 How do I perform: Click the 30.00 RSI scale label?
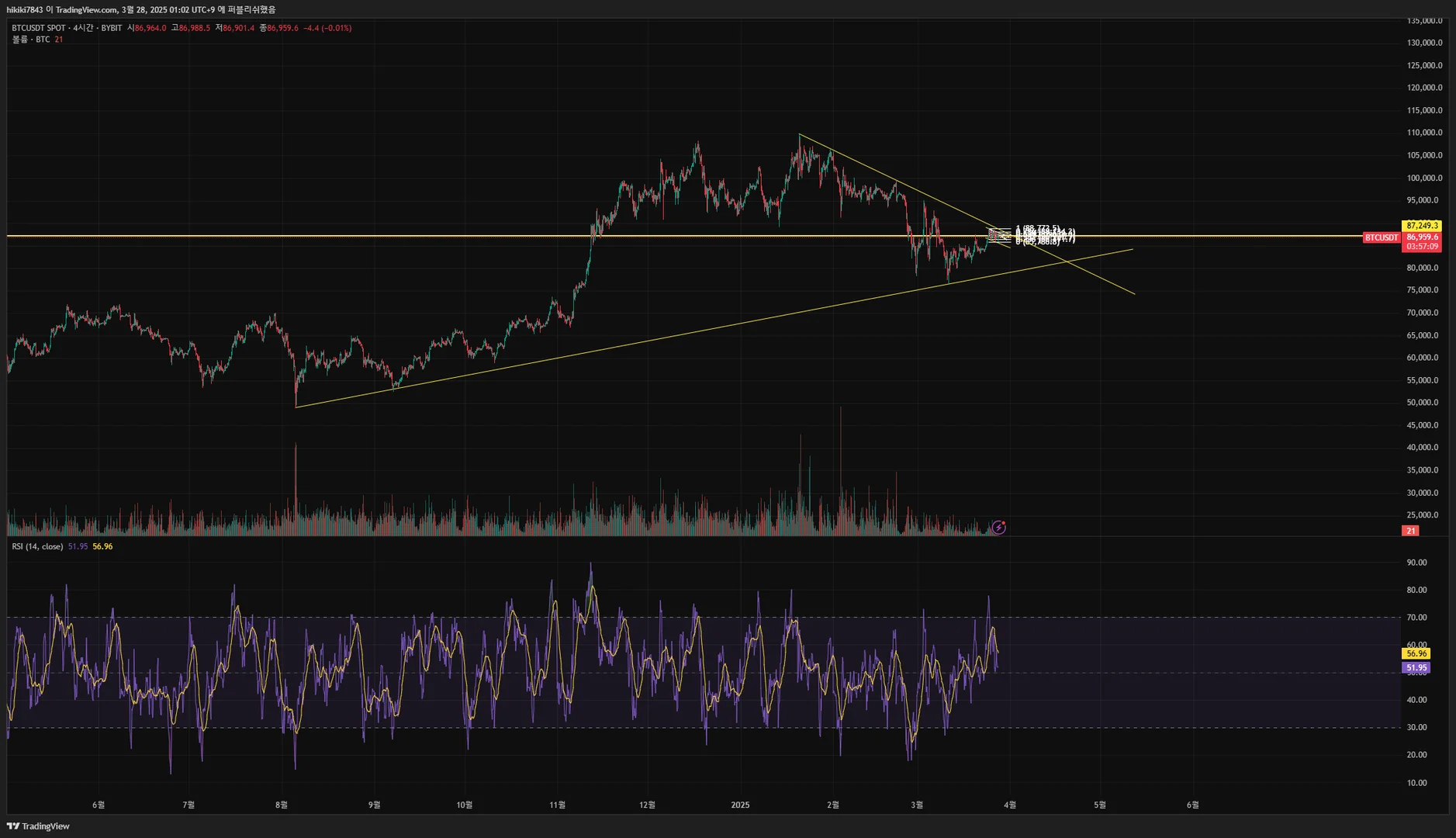tap(1417, 727)
